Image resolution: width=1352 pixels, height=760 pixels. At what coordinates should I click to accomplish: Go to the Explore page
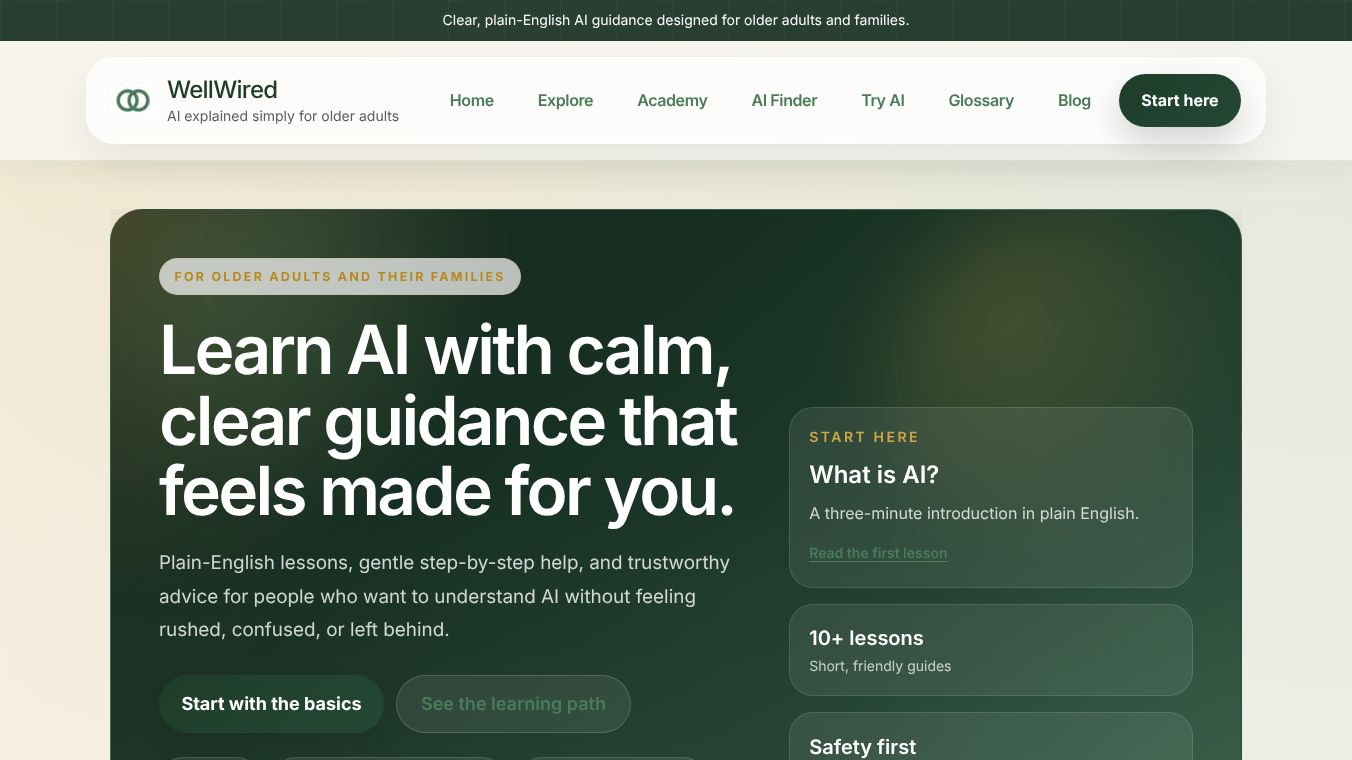(x=565, y=100)
